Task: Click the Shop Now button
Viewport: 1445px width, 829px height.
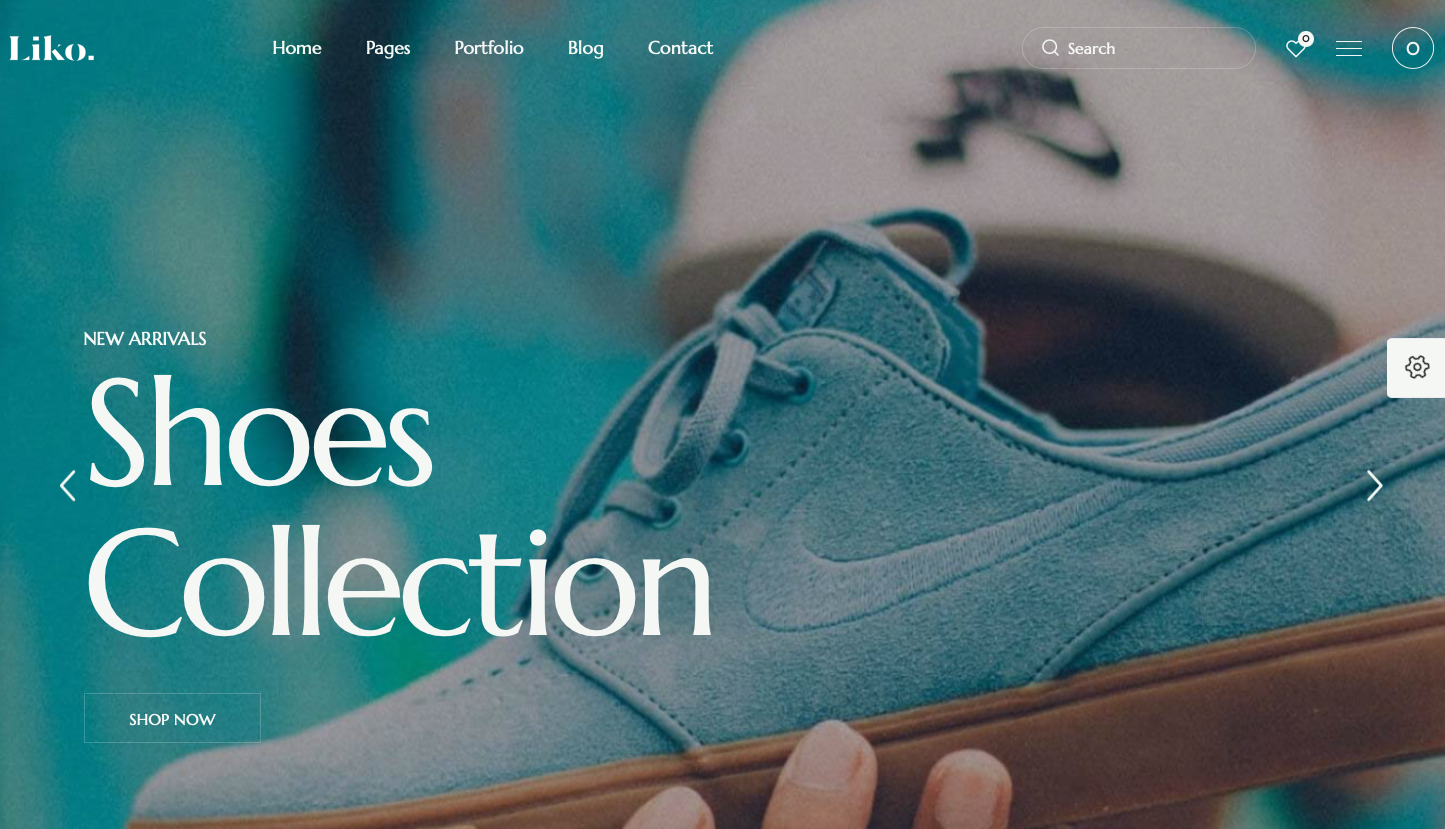Action: 172,718
